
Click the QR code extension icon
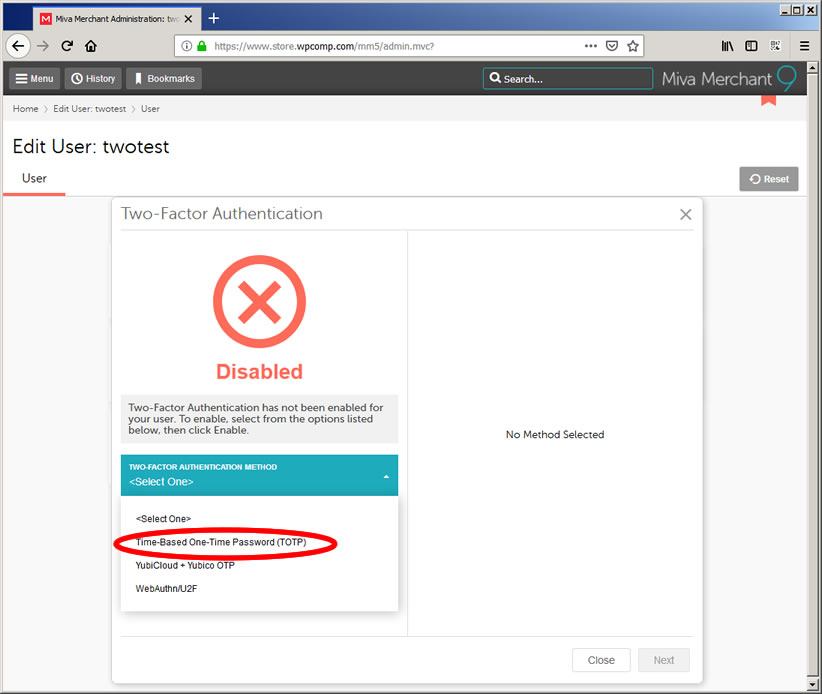pos(775,46)
